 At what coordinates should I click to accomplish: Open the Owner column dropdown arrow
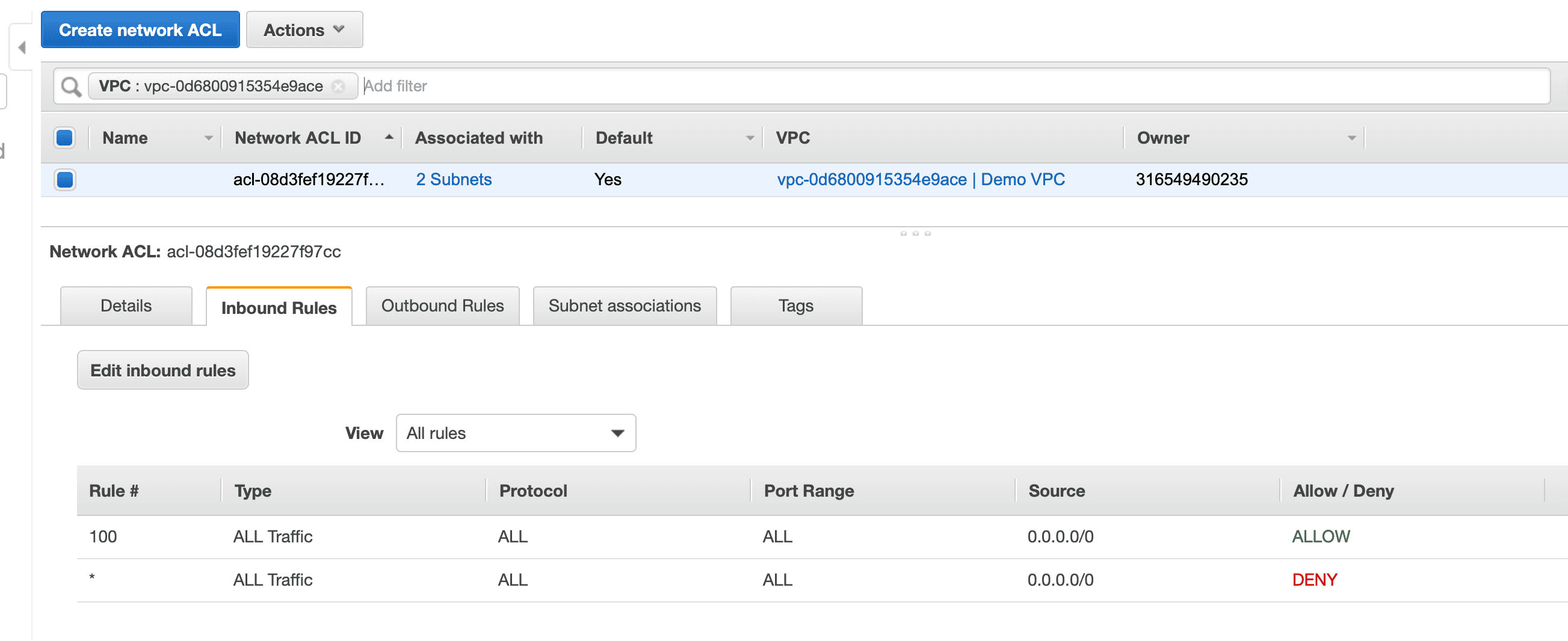click(x=1351, y=138)
